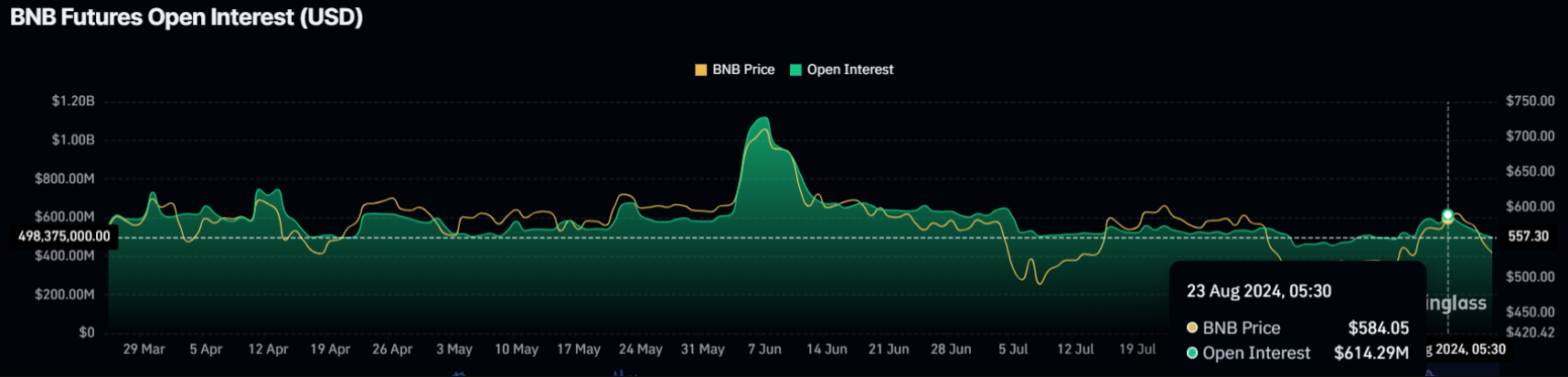Screen dimensions: 1568x377
Task: Click the $700.00 right axis label
Action: [1531, 135]
